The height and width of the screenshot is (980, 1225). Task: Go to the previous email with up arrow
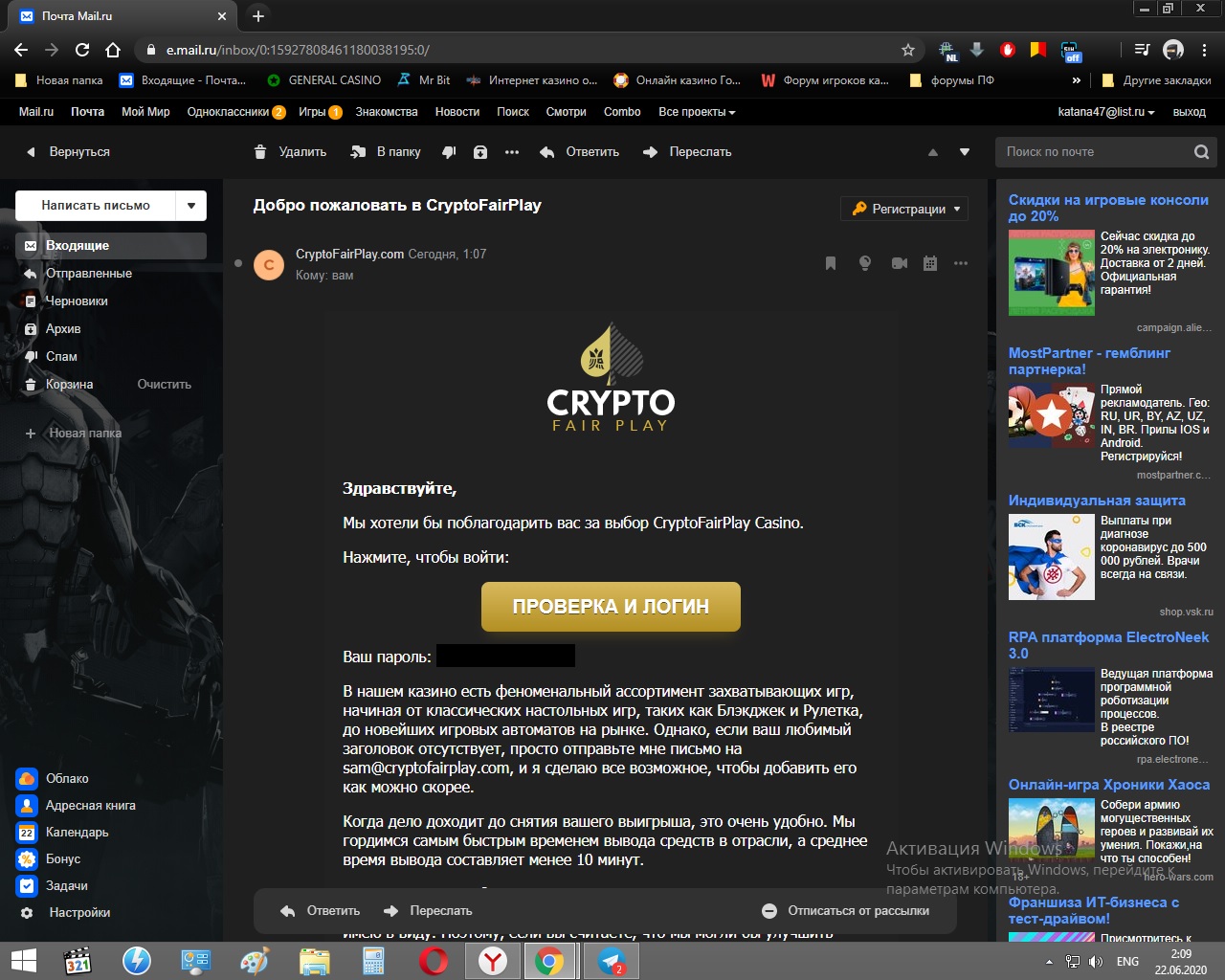(933, 152)
